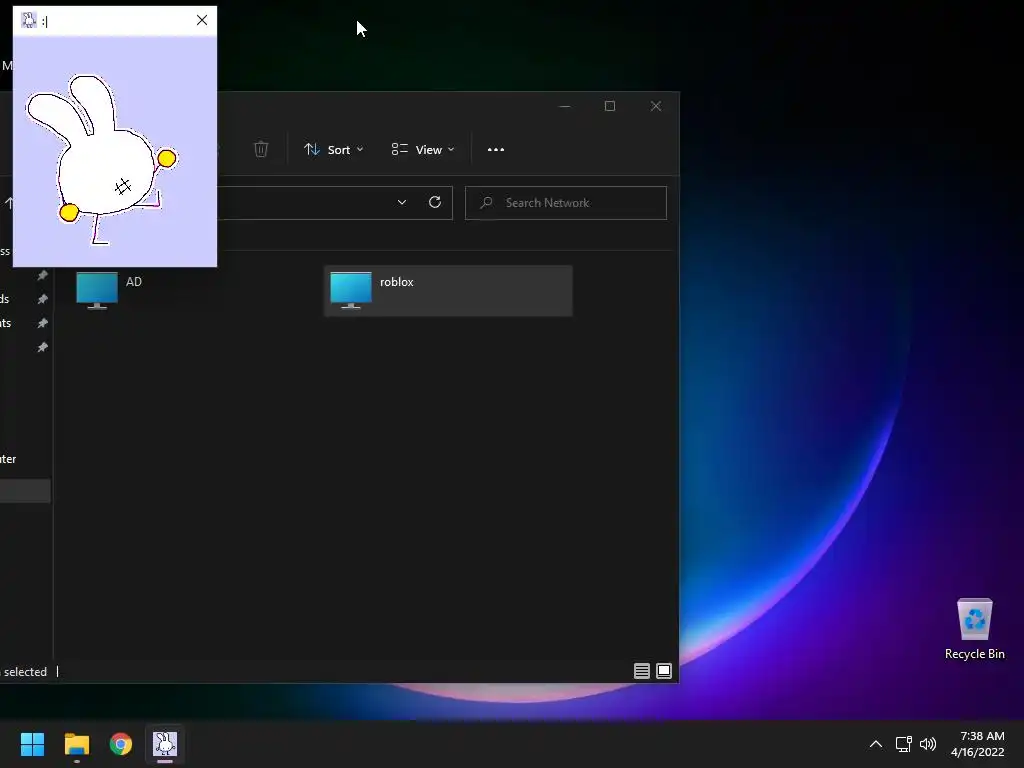The image size is (1024, 768).
Task: Close the bunny window
Action: click(202, 20)
